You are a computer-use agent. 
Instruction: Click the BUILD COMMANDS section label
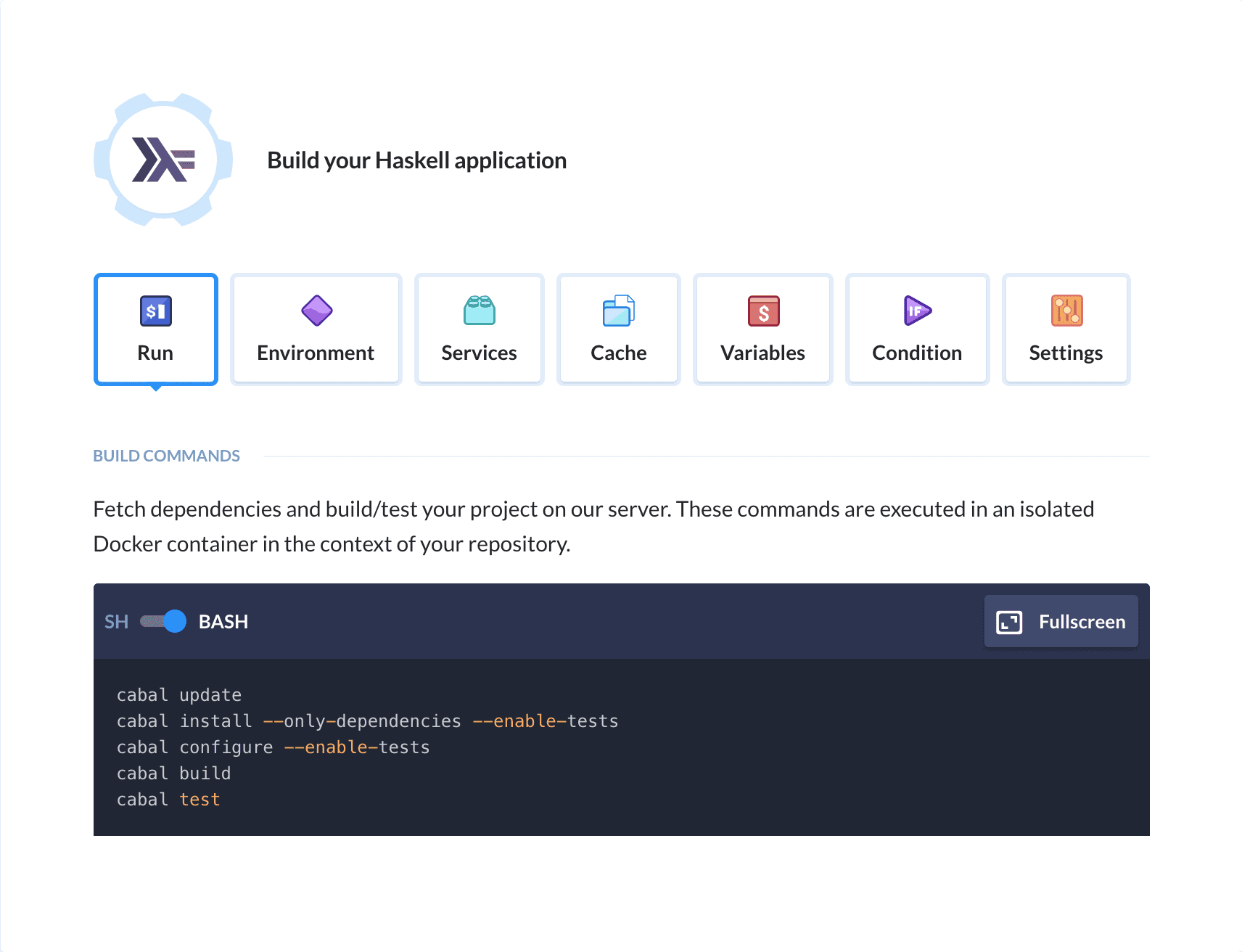point(166,455)
